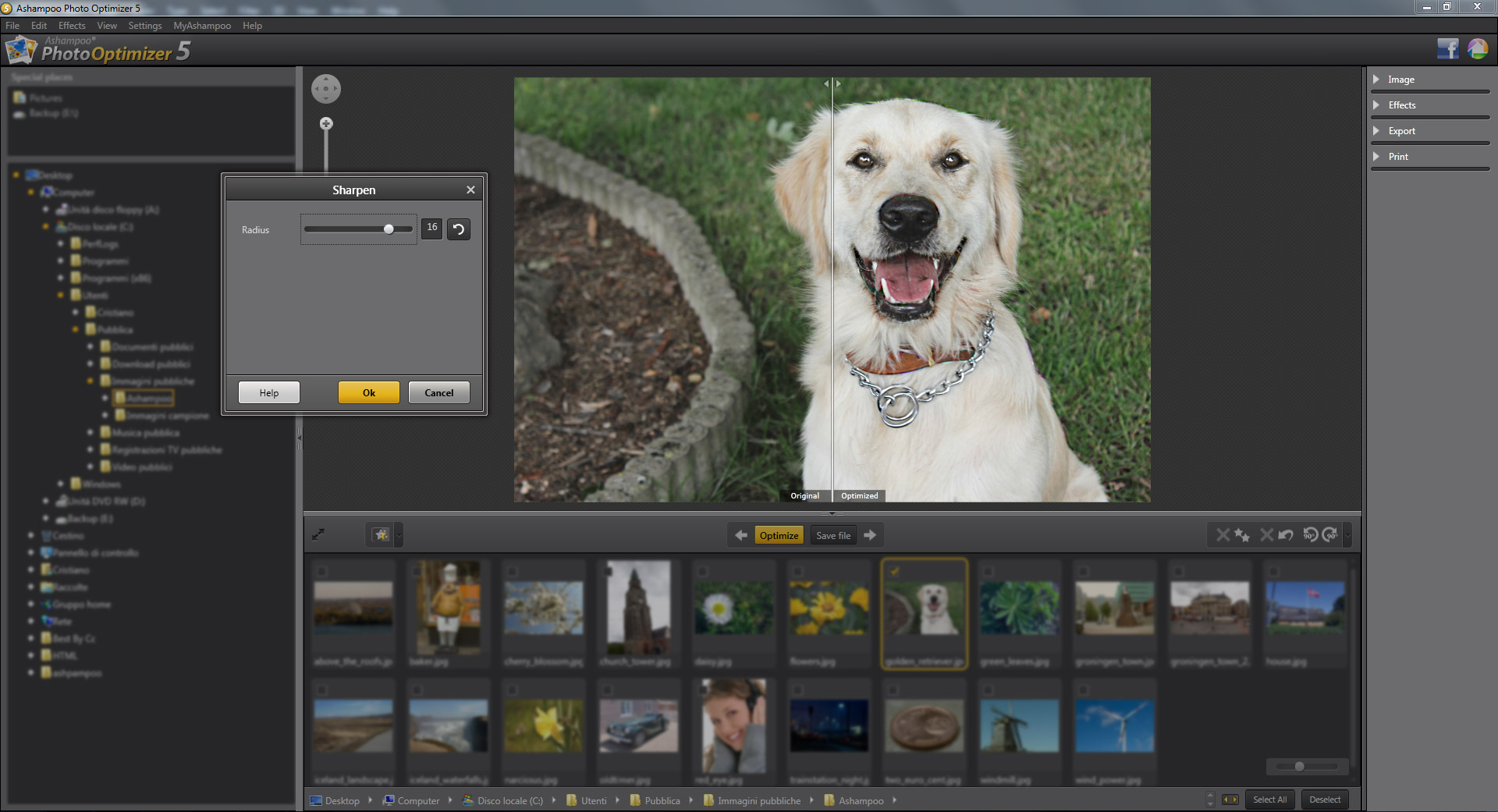The width and height of the screenshot is (1498, 812).
Task: Click the Save file button
Action: [833, 535]
